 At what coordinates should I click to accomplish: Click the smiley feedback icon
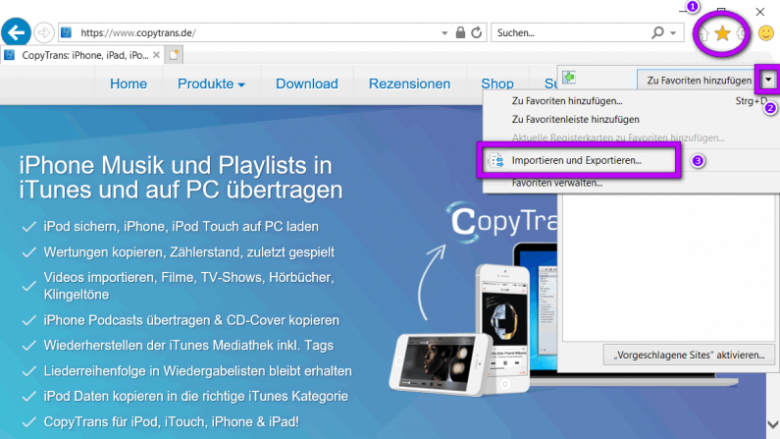pyautogui.click(x=766, y=33)
